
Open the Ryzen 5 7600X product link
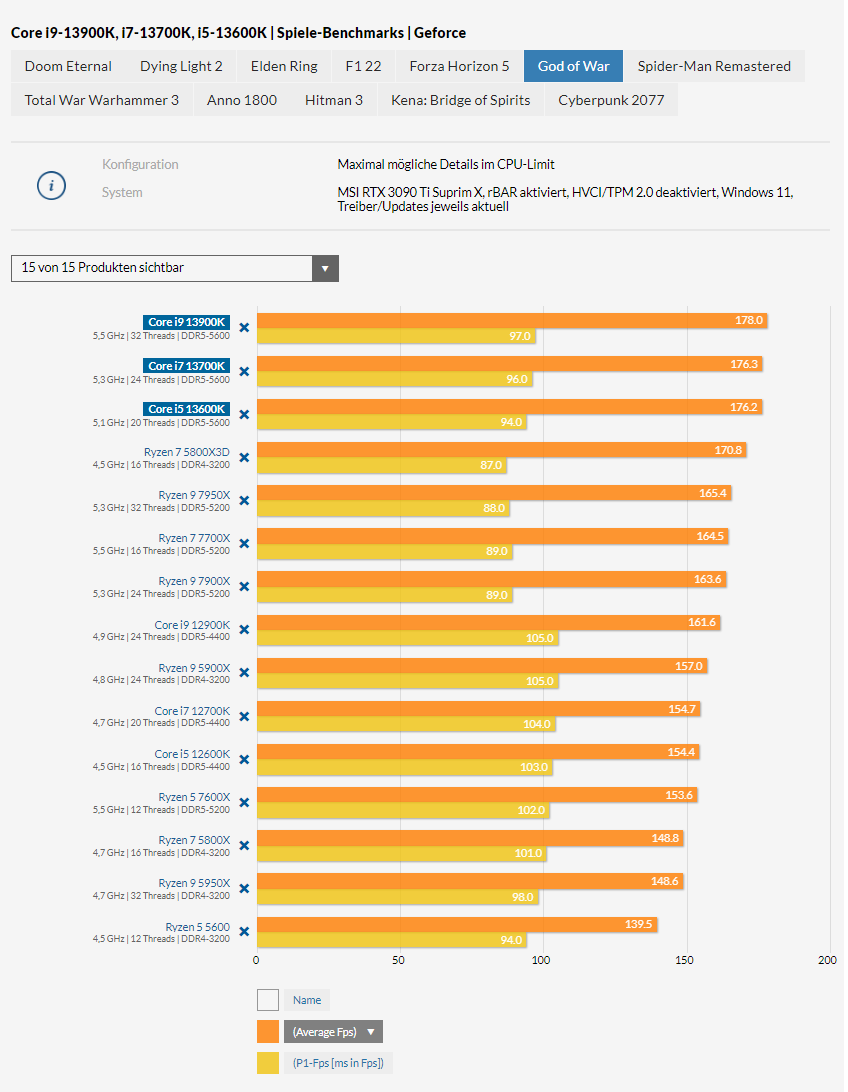tap(194, 797)
